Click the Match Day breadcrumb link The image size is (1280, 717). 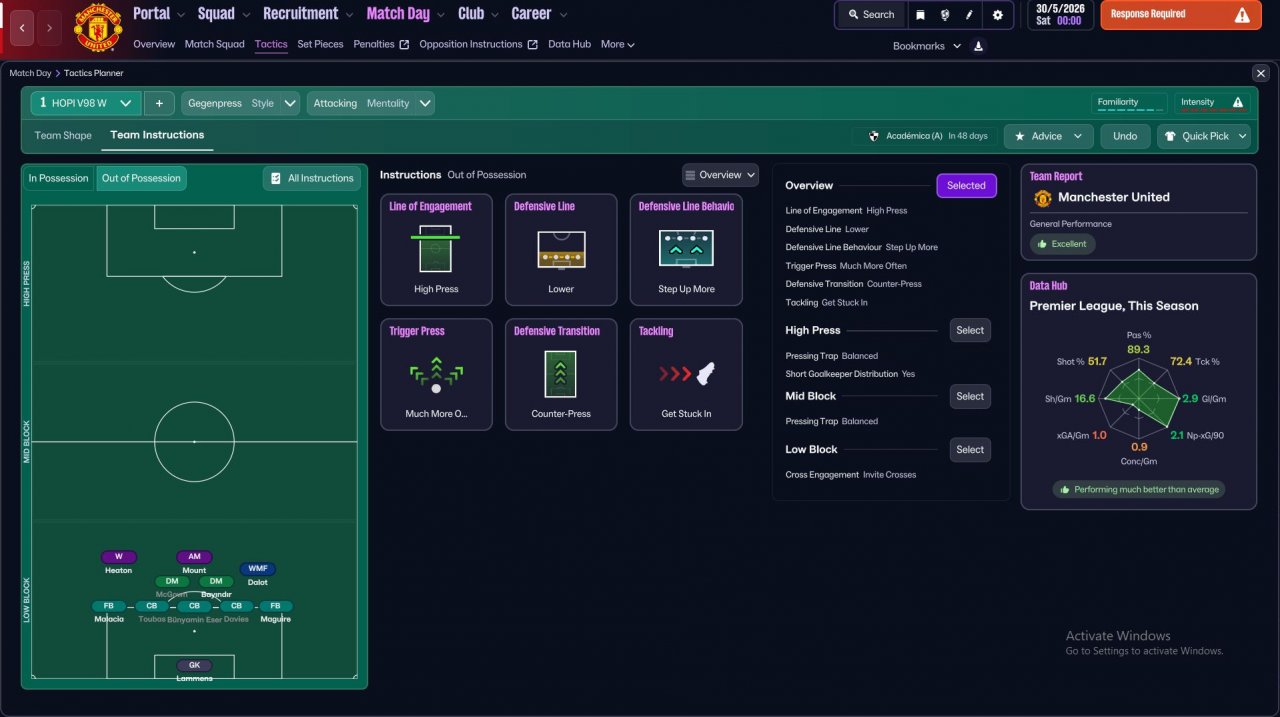point(30,73)
